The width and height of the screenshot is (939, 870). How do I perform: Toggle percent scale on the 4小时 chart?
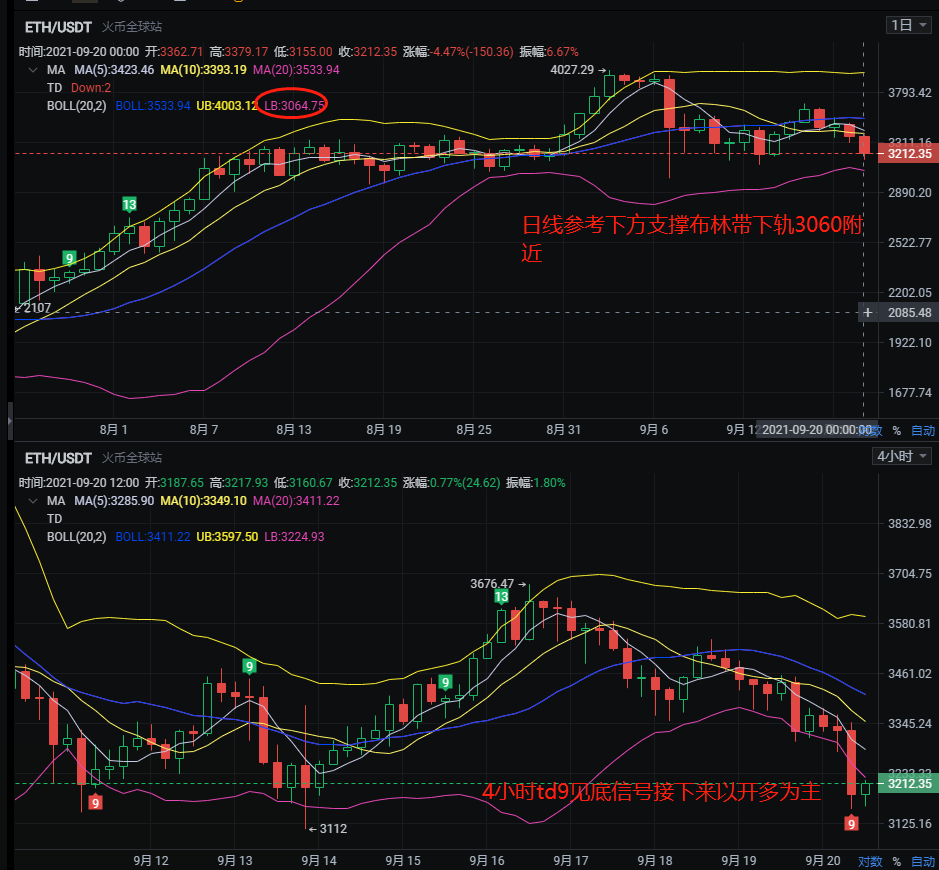pyautogui.click(x=896, y=862)
